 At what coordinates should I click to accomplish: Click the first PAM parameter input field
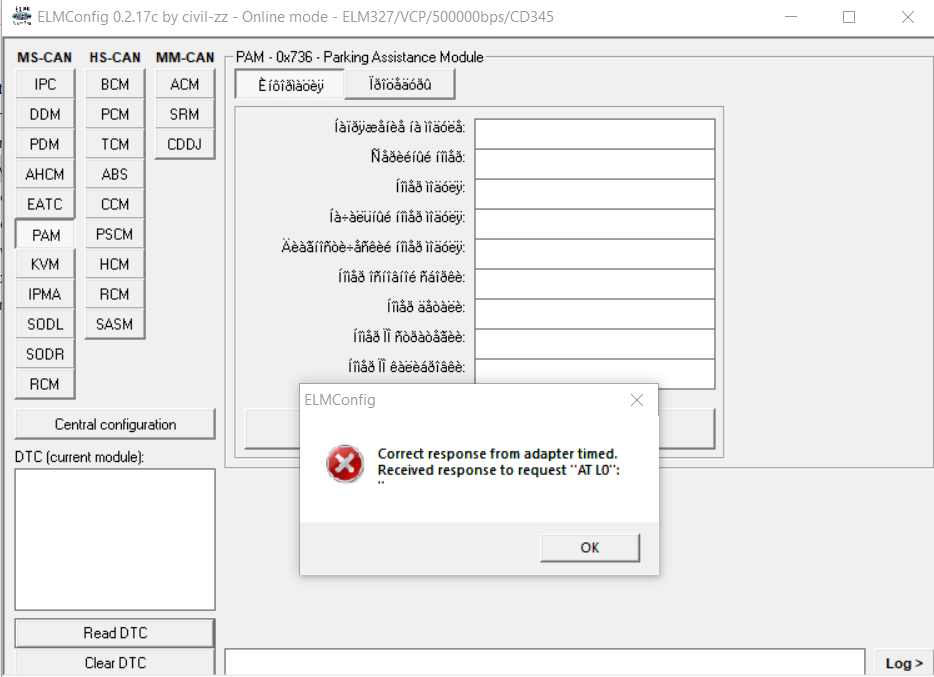[x=594, y=133]
